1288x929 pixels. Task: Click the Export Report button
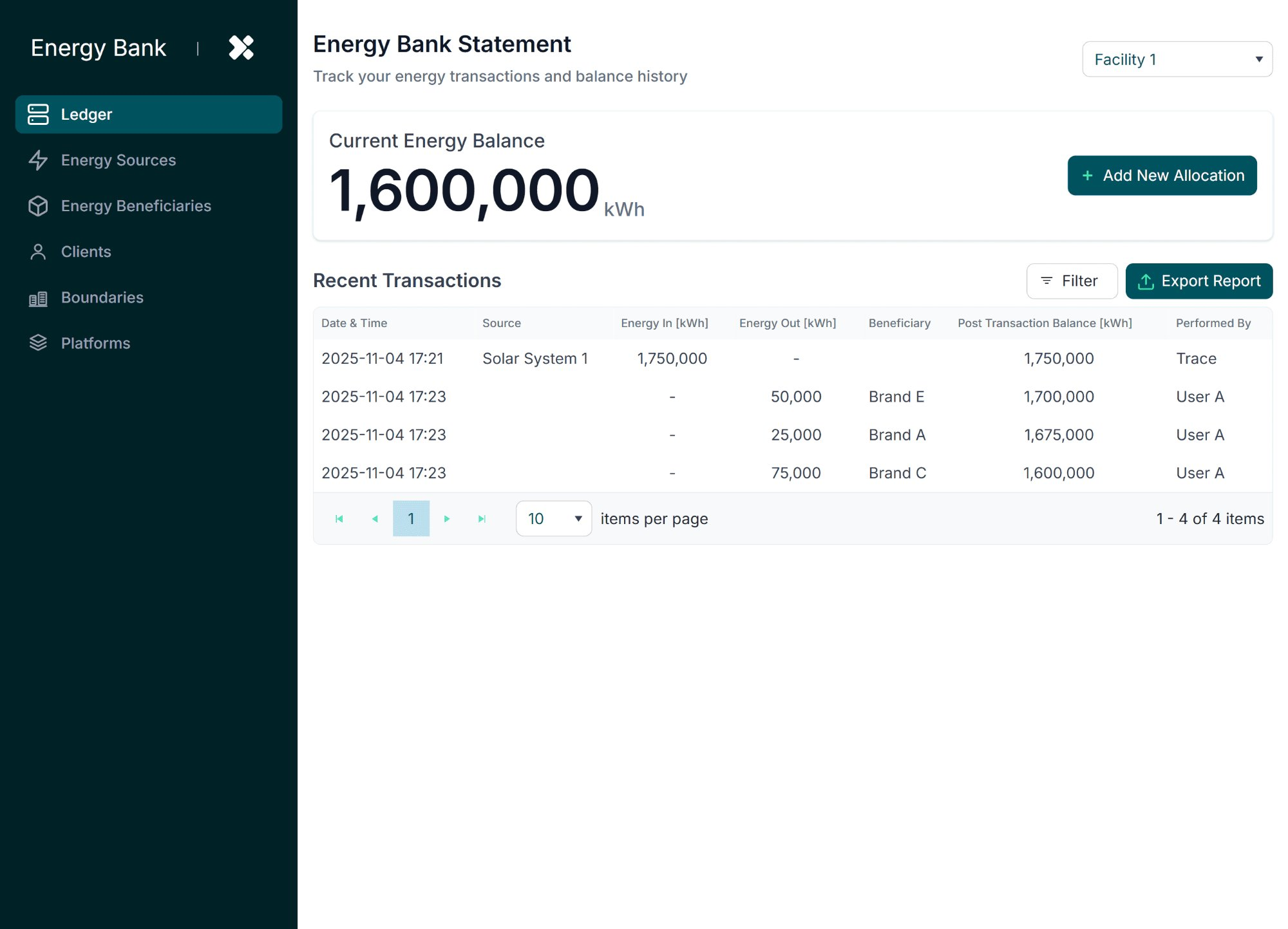click(x=1198, y=281)
